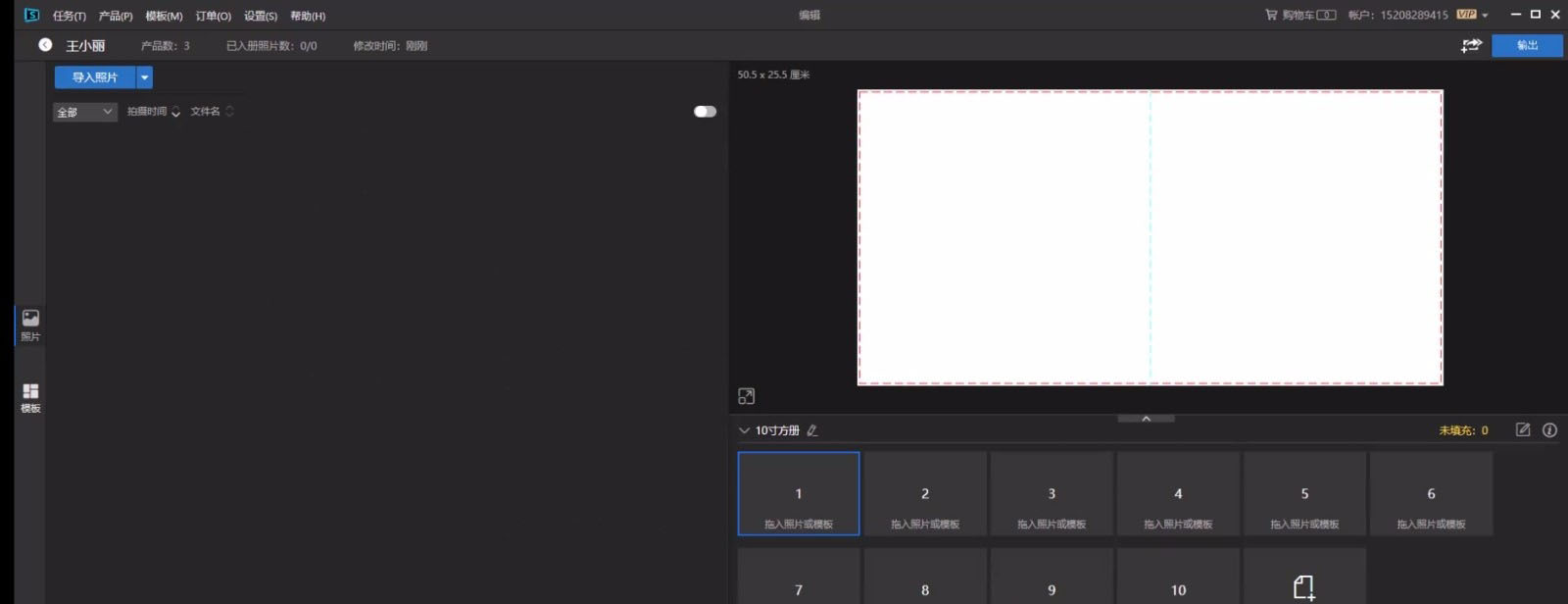The height and width of the screenshot is (604, 1568).
Task: Click the back arrow beside 王小丽
Action: tap(45, 45)
